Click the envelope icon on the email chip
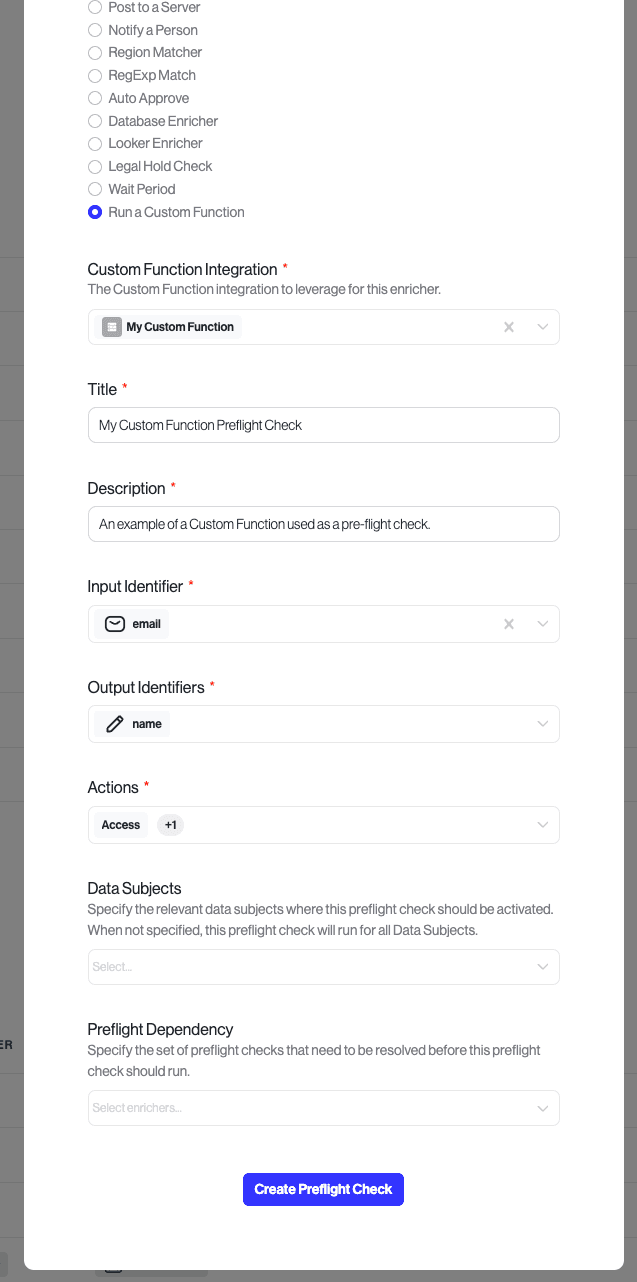The width and height of the screenshot is (637, 1282). click(113, 623)
